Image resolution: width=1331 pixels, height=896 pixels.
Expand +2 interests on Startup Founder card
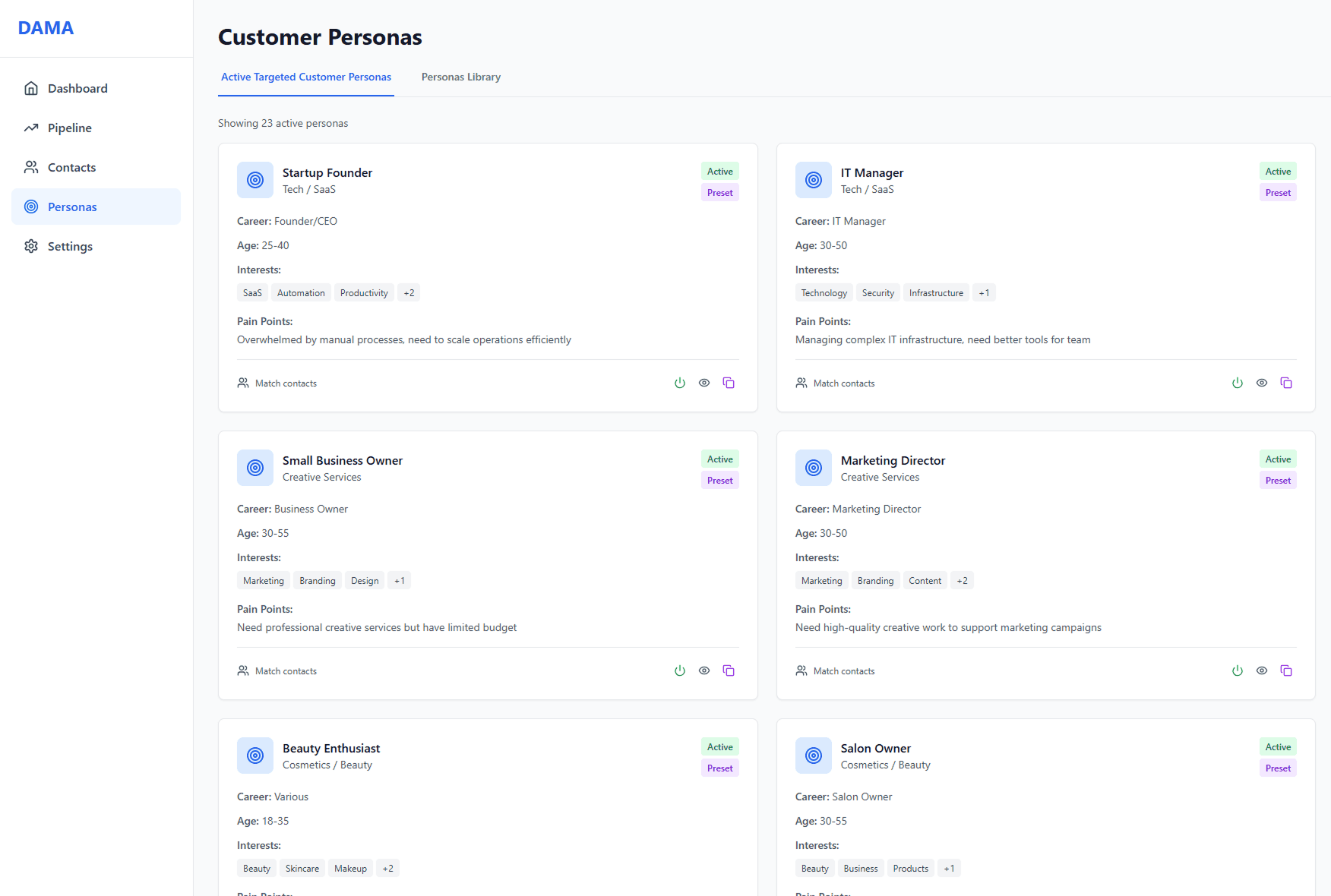pyautogui.click(x=409, y=293)
